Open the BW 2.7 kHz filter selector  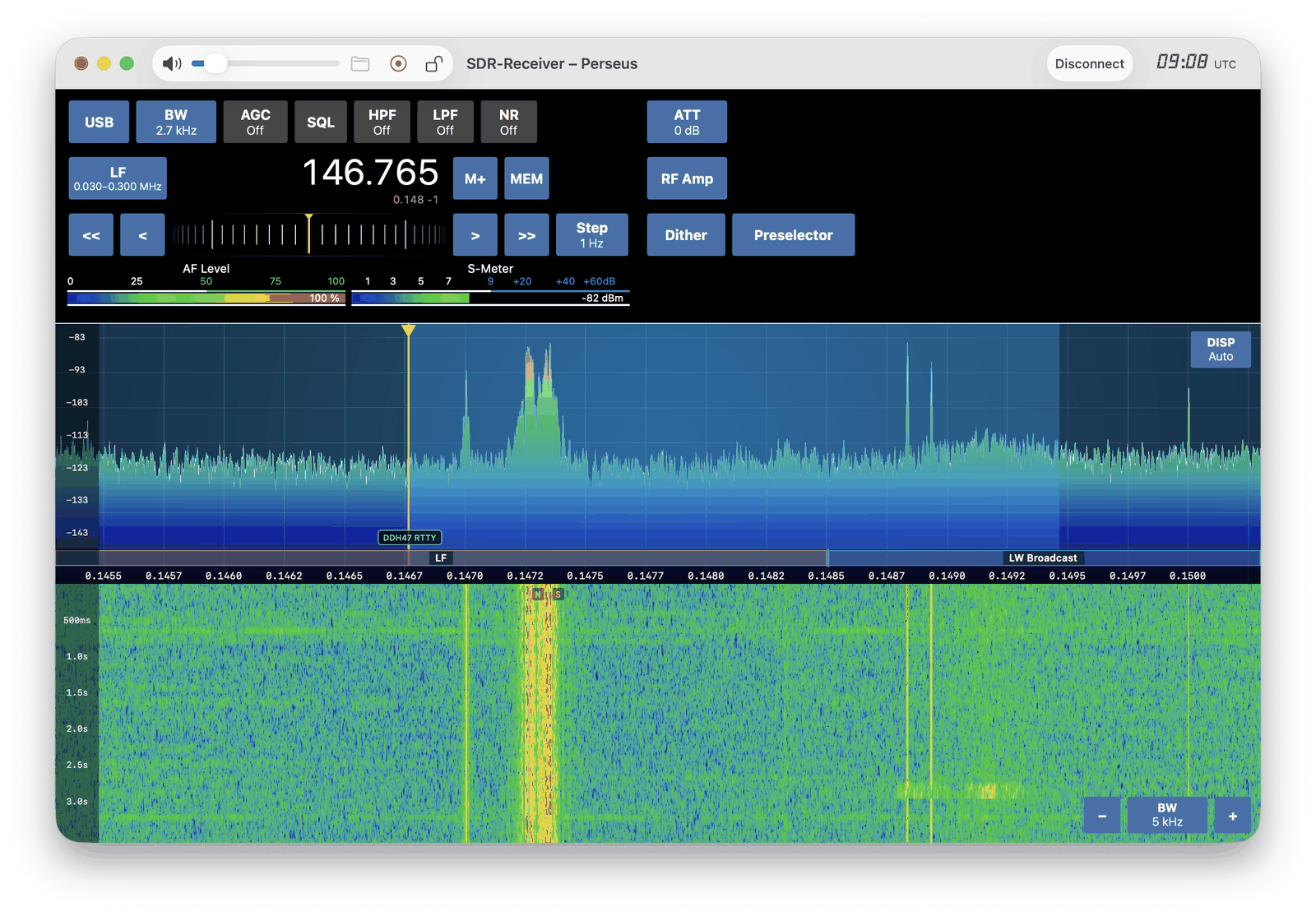[176, 122]
